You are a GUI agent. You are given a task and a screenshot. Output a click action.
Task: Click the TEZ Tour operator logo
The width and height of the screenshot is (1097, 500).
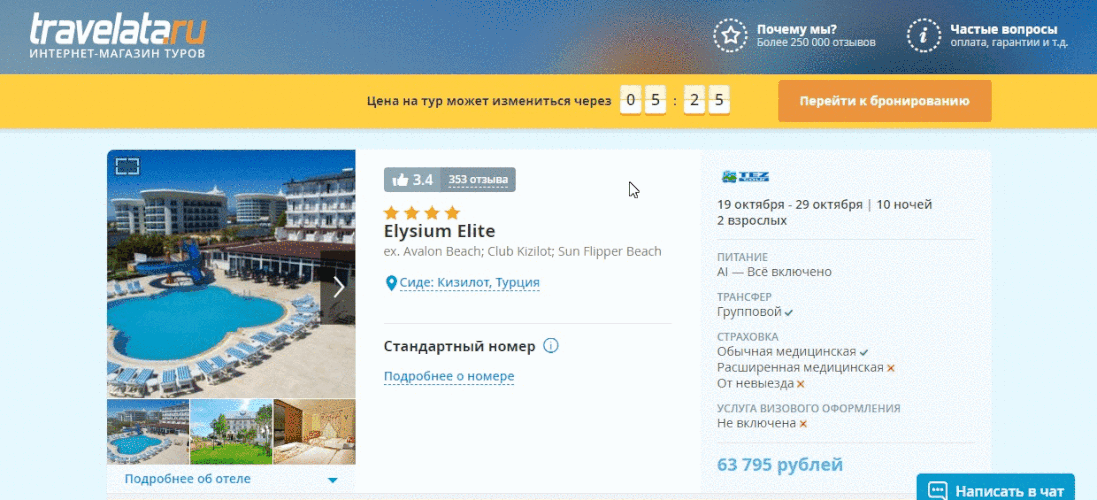tap(745, 176)
